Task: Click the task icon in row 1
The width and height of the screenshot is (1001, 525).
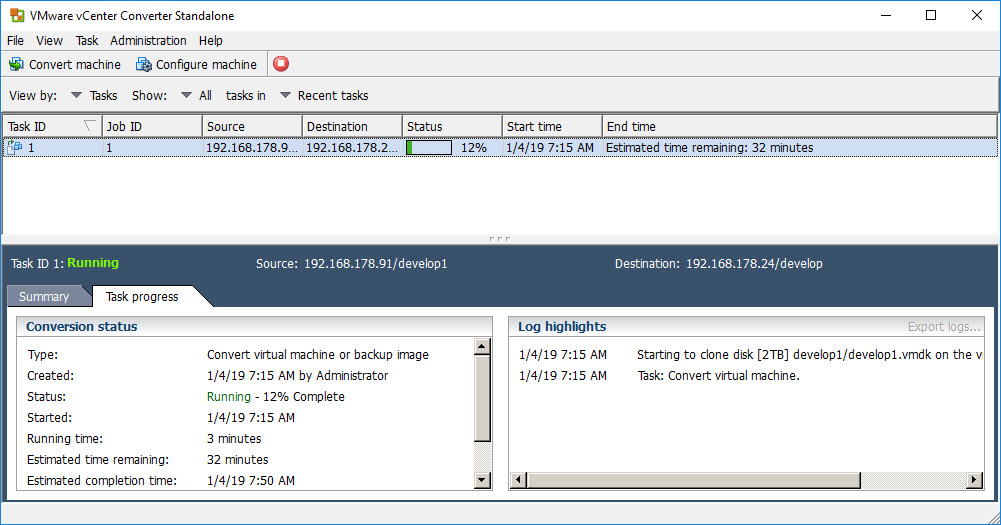Action: [x=15, y=148]
